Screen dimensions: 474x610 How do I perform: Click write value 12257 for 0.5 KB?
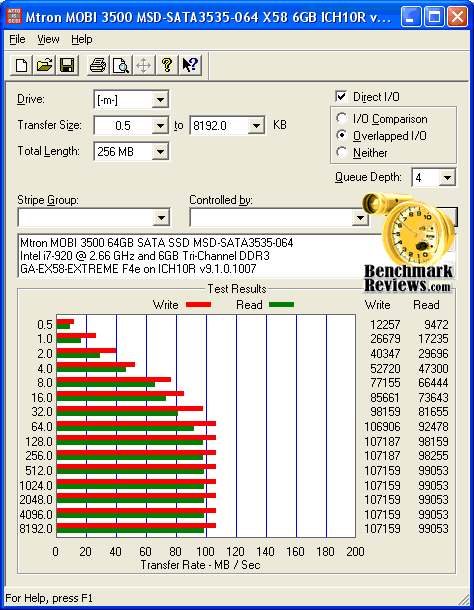pyautogui.click(x=385, y=324)
